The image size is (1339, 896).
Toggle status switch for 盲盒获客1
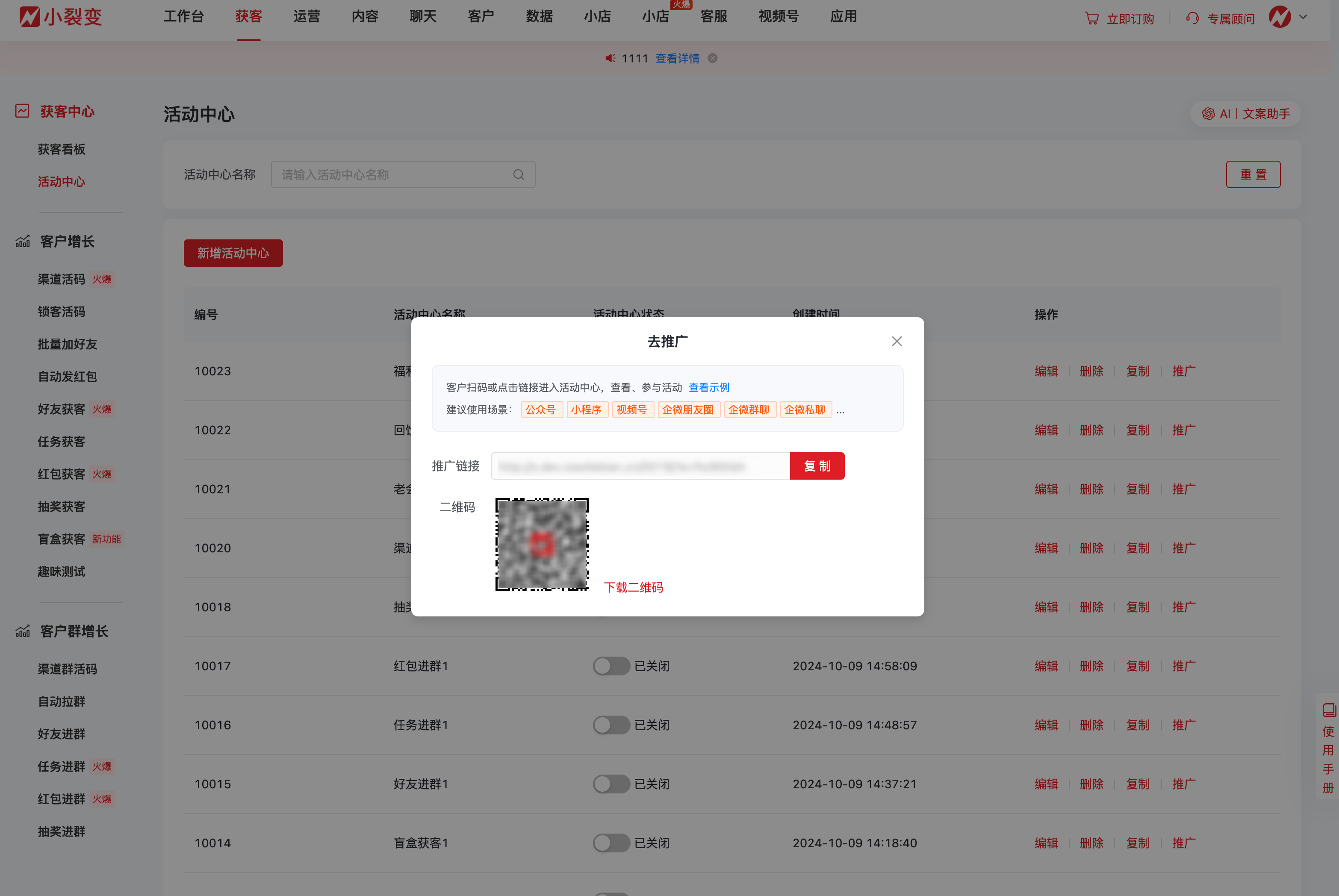611,842
